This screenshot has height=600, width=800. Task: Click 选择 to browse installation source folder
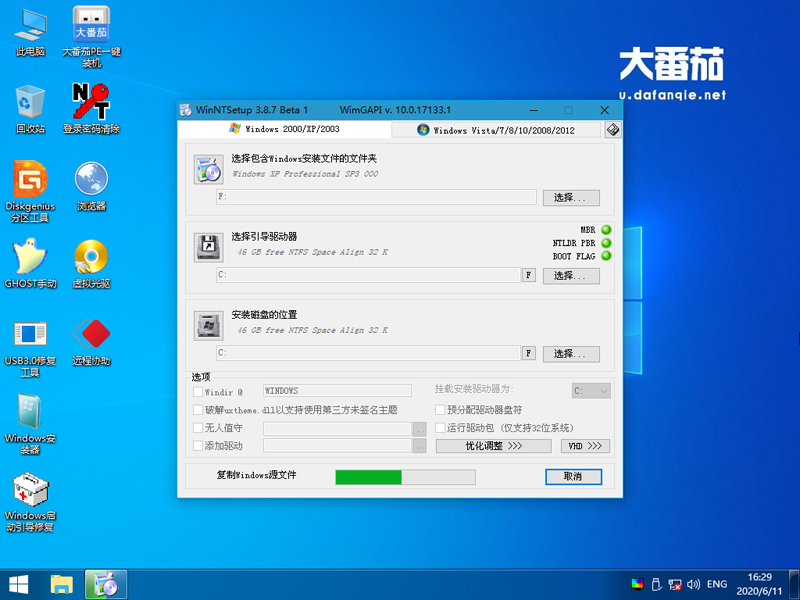pyautogui.click(x=570, y=197)
